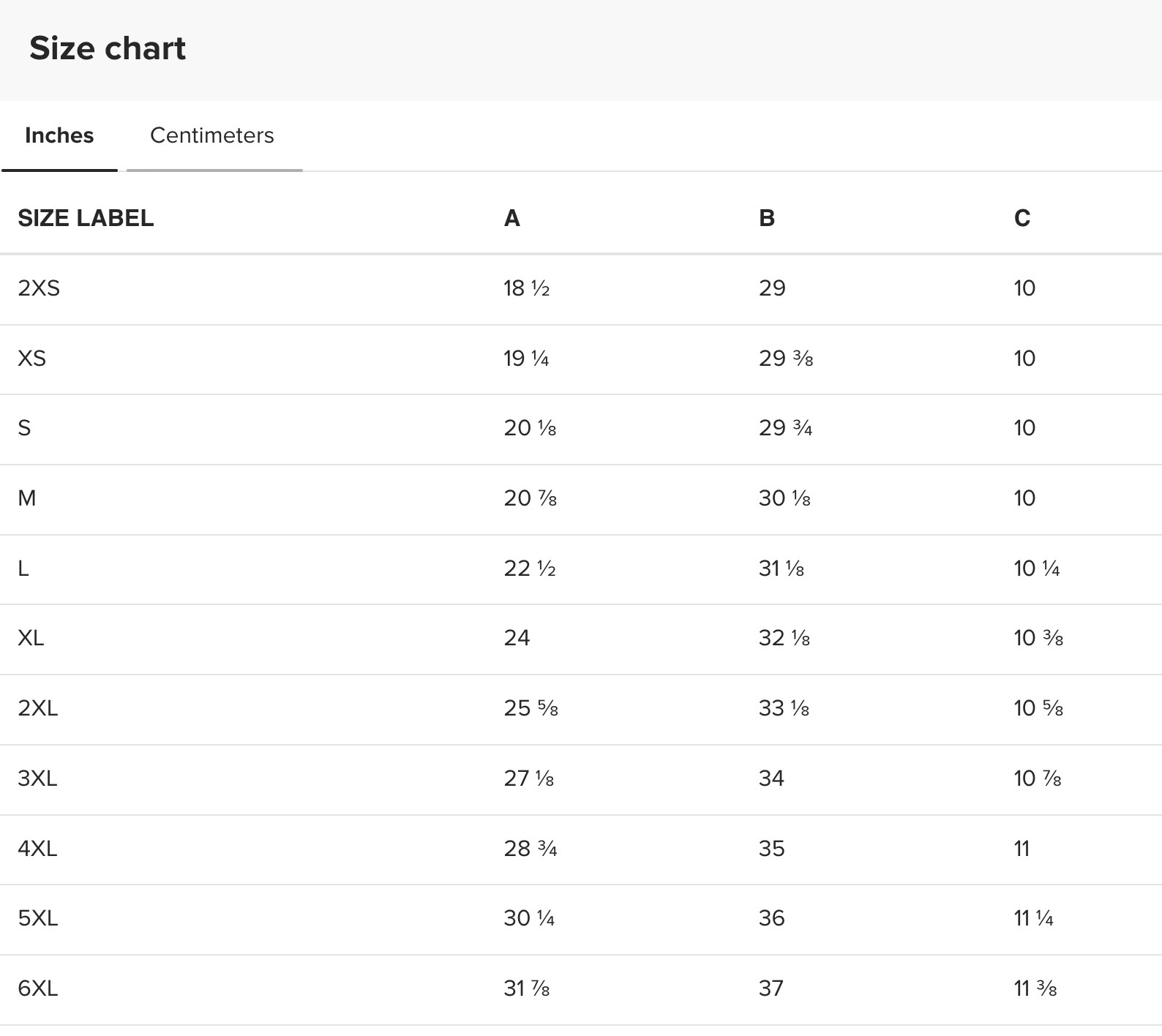Click the 18 ½ value for 2XS
1162x1036 pixels.
526,288
